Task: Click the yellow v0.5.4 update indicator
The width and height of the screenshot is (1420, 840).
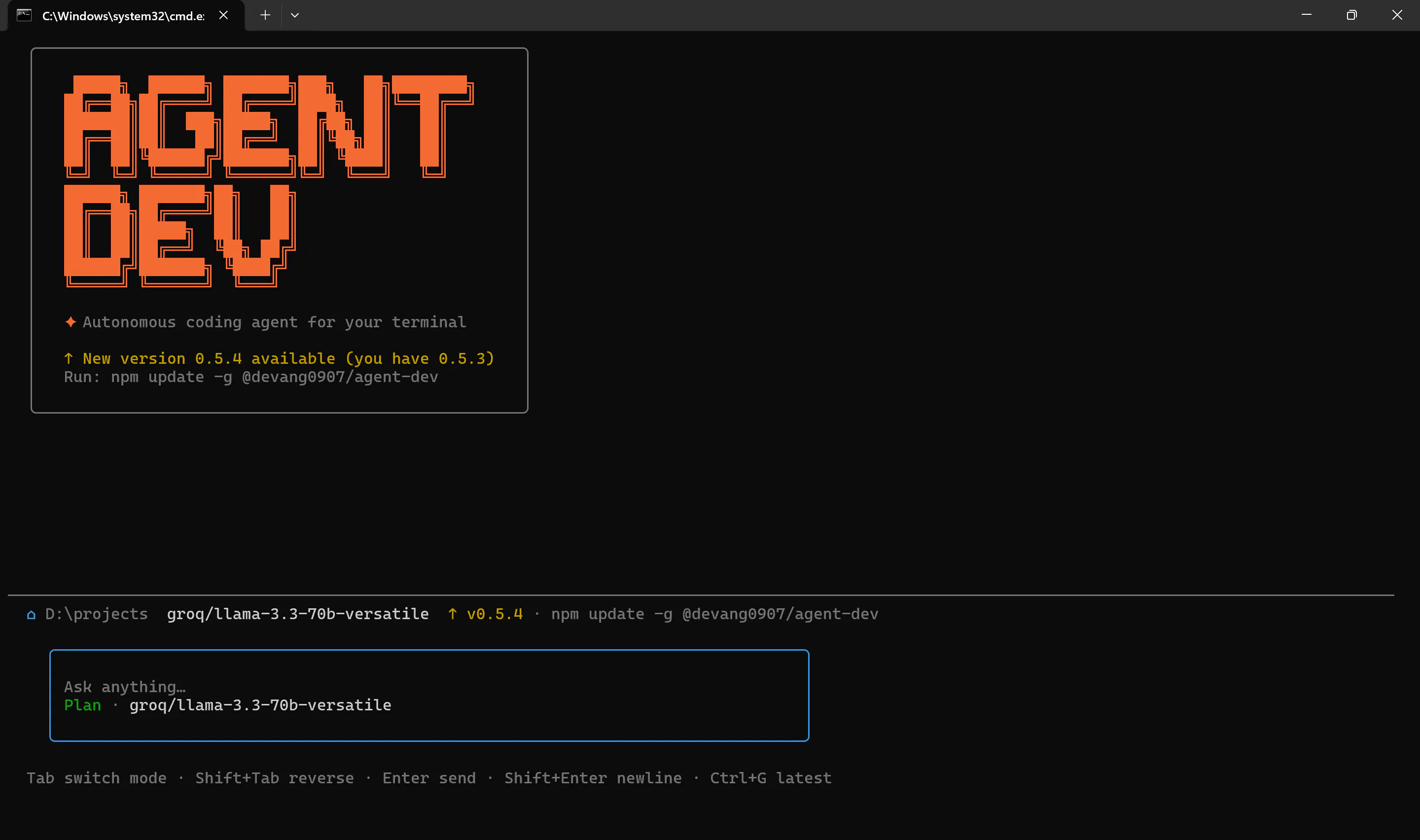Action: (x=495, y=614)
